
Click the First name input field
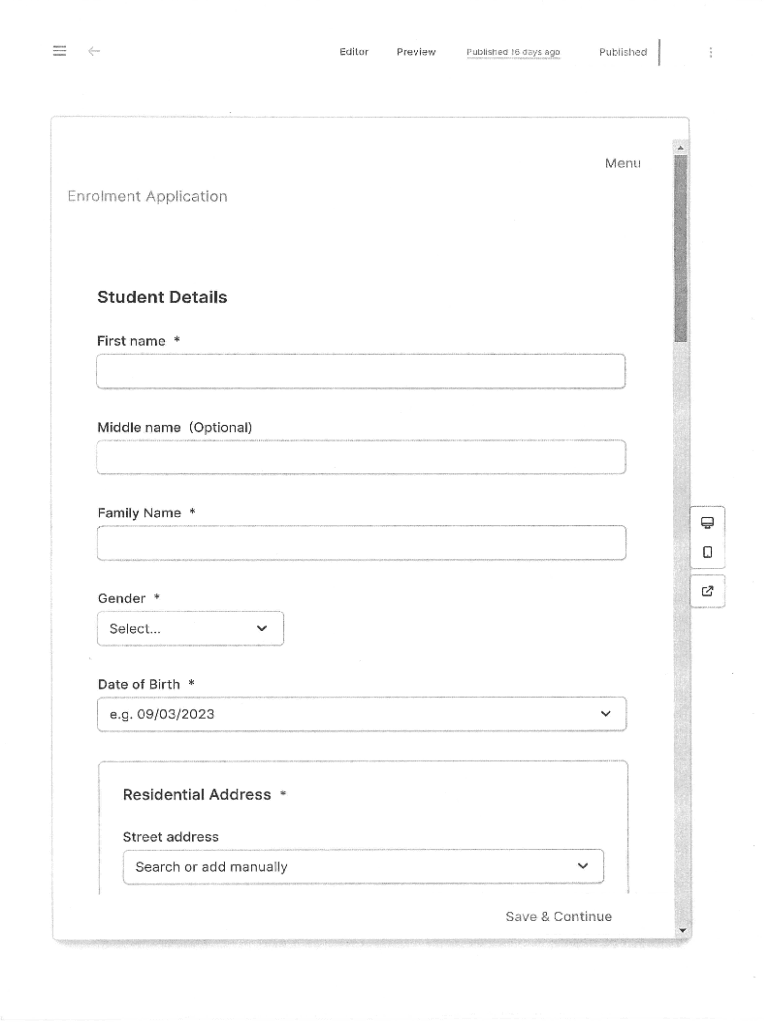361,371
